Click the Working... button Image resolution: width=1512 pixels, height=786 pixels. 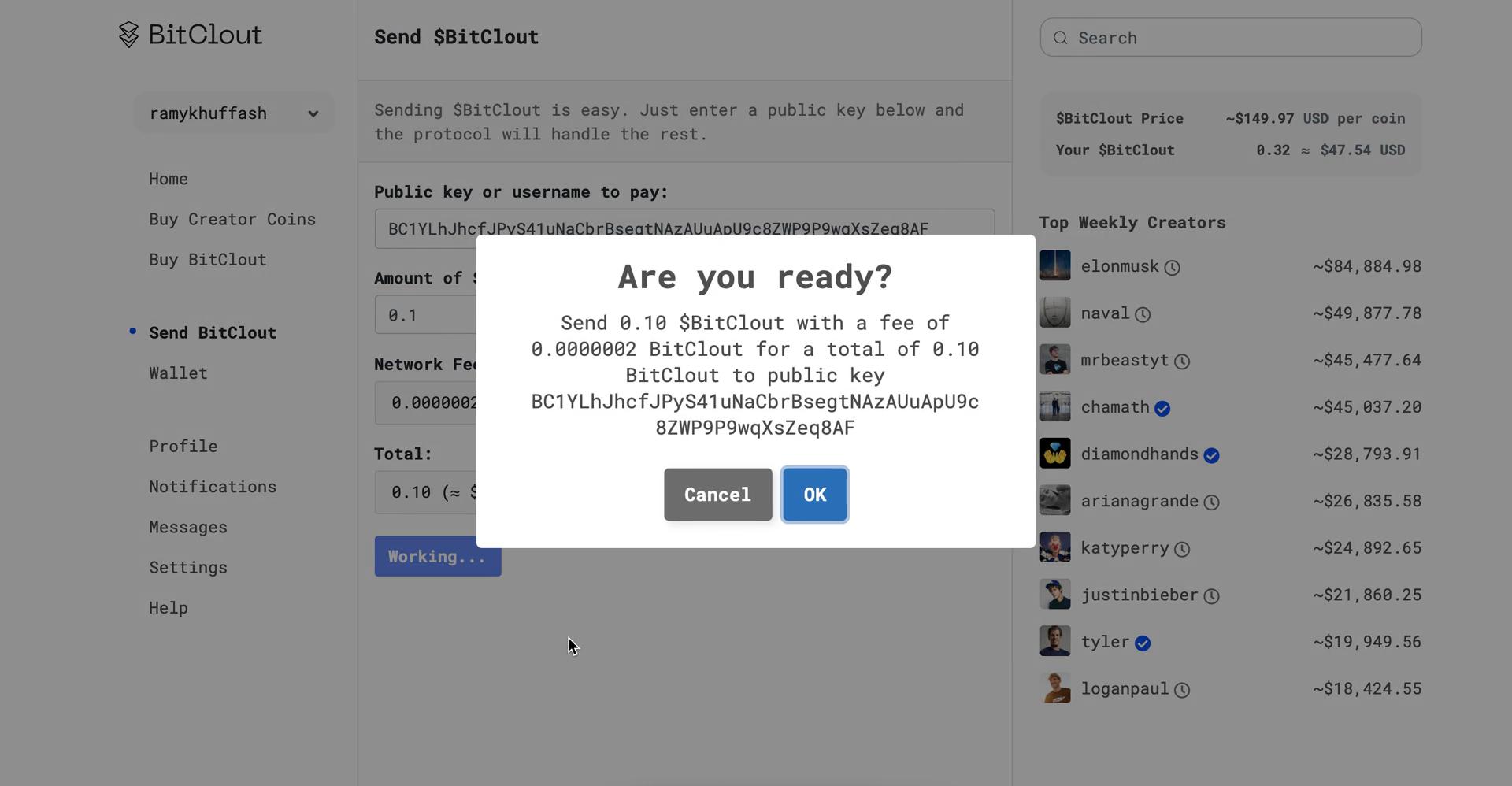[438, 556]
